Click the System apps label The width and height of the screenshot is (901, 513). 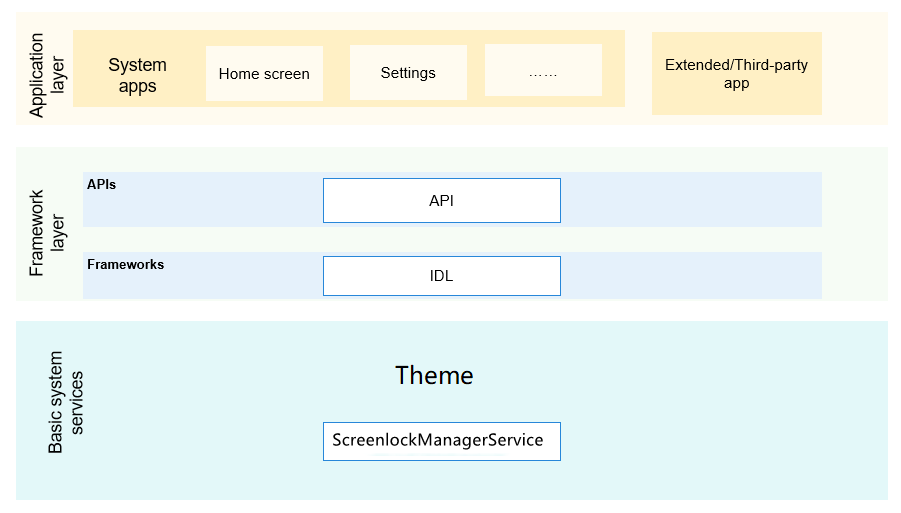coord(137,75)
